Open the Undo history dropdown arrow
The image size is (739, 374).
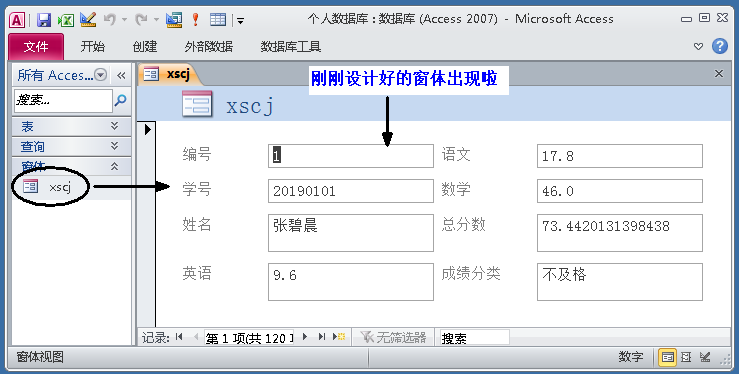coord(124,20)
